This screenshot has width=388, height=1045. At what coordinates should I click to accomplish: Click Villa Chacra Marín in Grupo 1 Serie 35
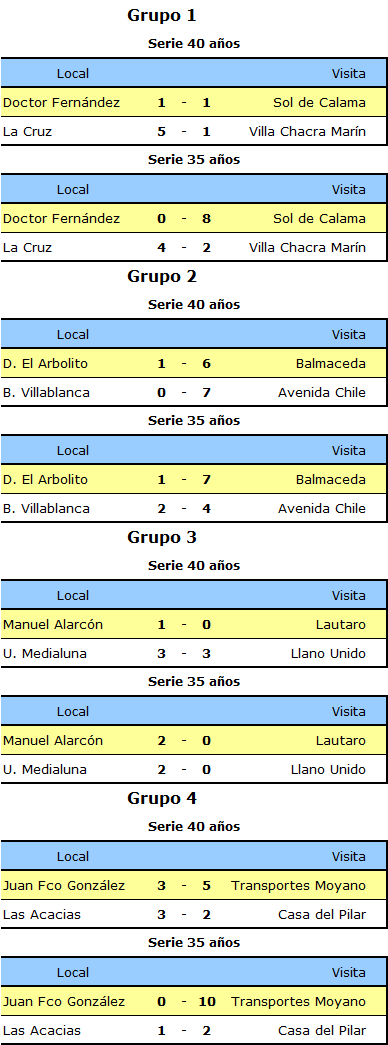tap(307, 248)
